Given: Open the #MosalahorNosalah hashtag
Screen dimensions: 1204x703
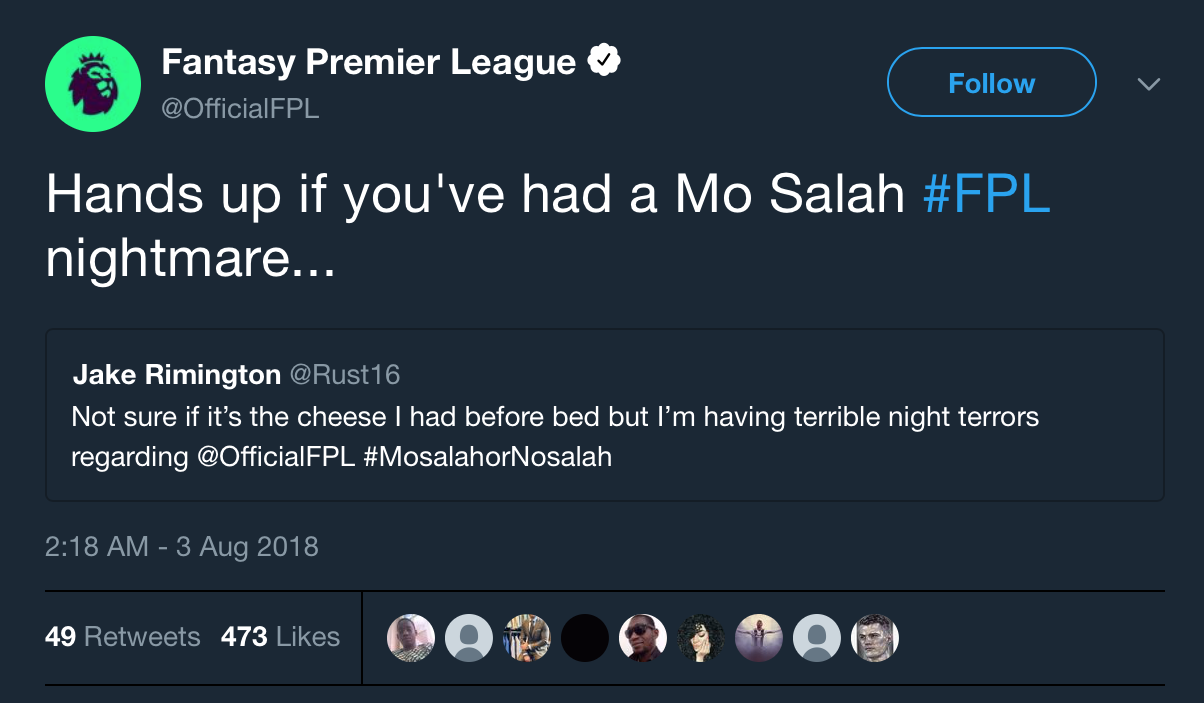Looking at the screenshot, I should point(488,458).
